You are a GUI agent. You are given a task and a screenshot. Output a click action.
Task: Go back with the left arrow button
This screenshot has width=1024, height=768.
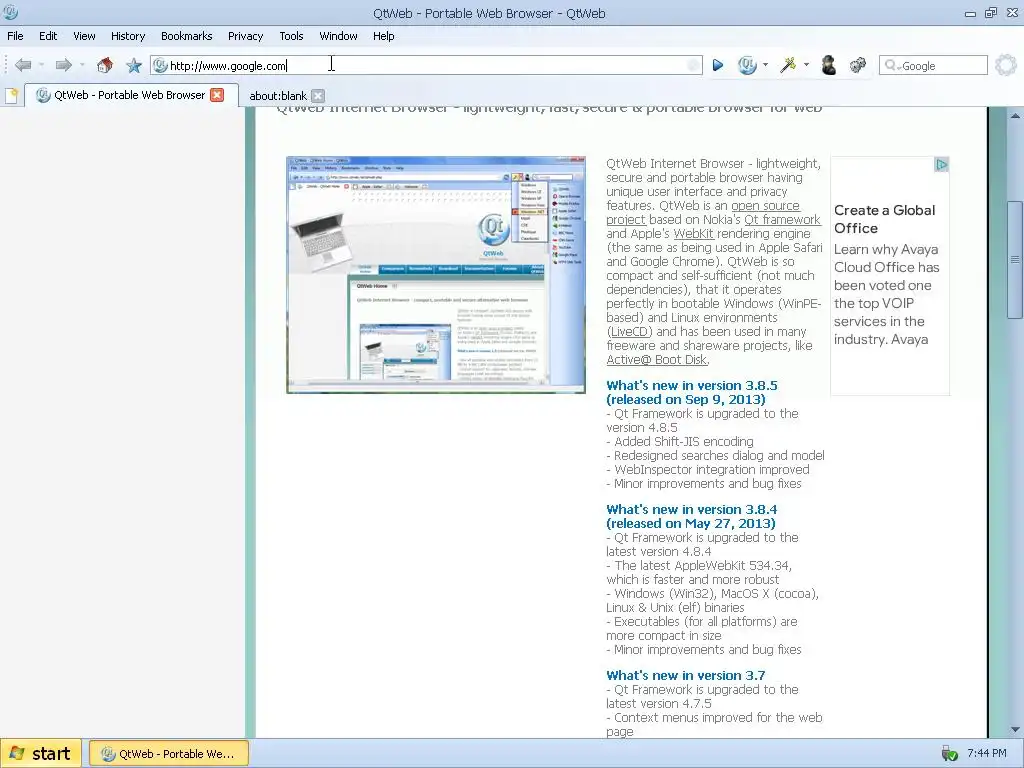point(24,65)
